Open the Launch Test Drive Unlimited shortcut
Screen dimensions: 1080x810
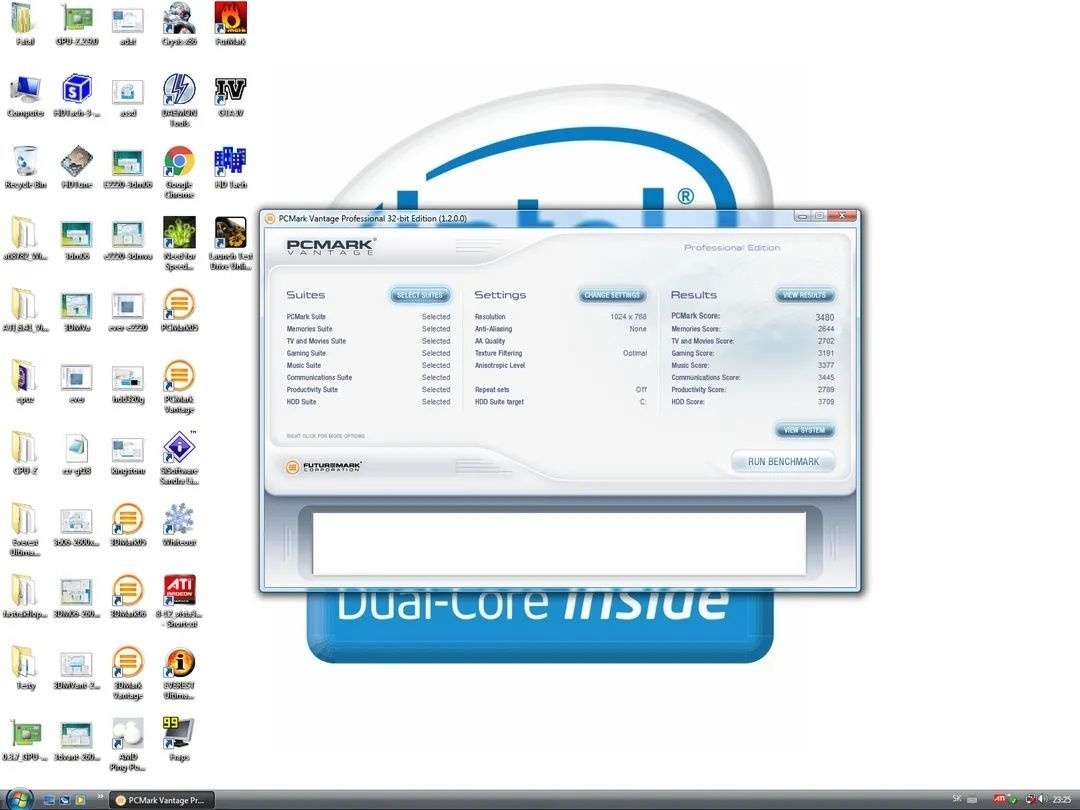click(231, 243)
